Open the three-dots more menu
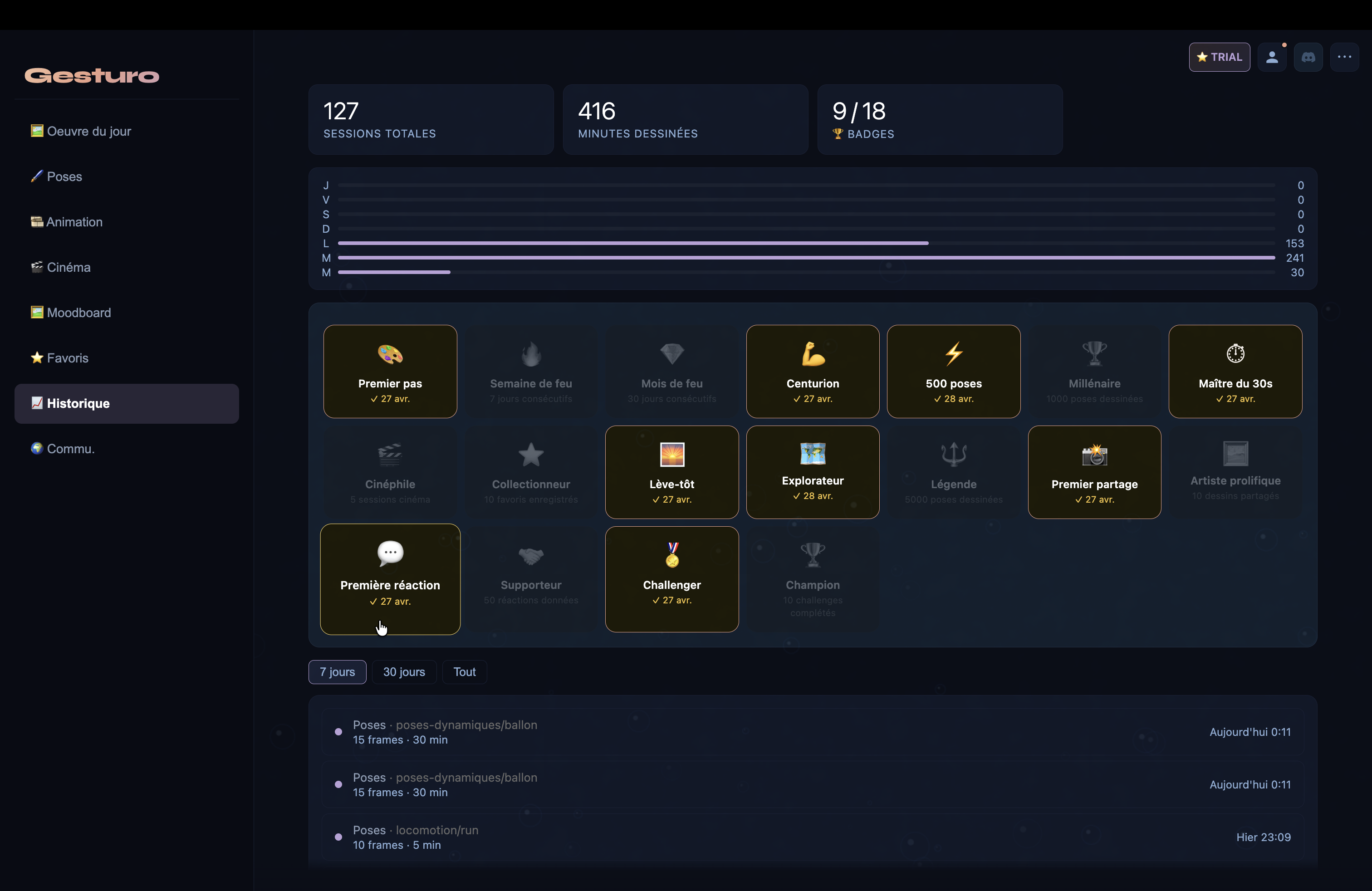The image size is (1372, 891). (1344, 57)
